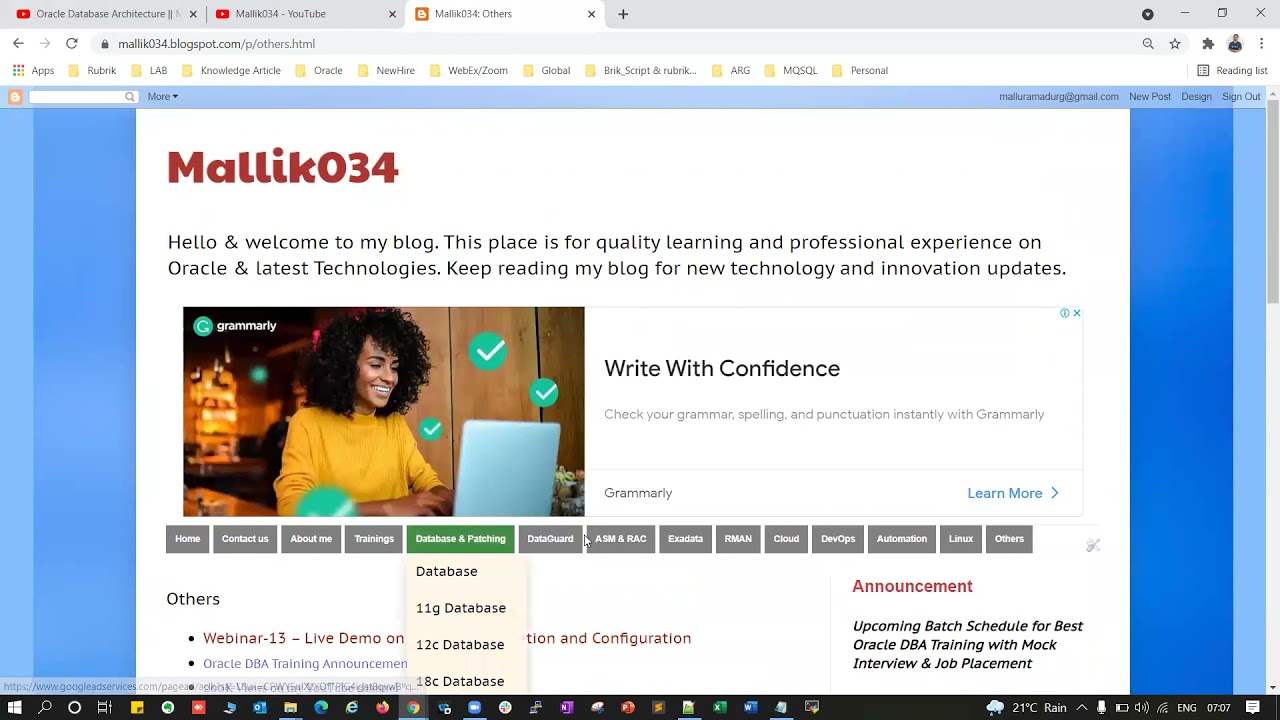Open Slack from the taskbar

[505, 707]
